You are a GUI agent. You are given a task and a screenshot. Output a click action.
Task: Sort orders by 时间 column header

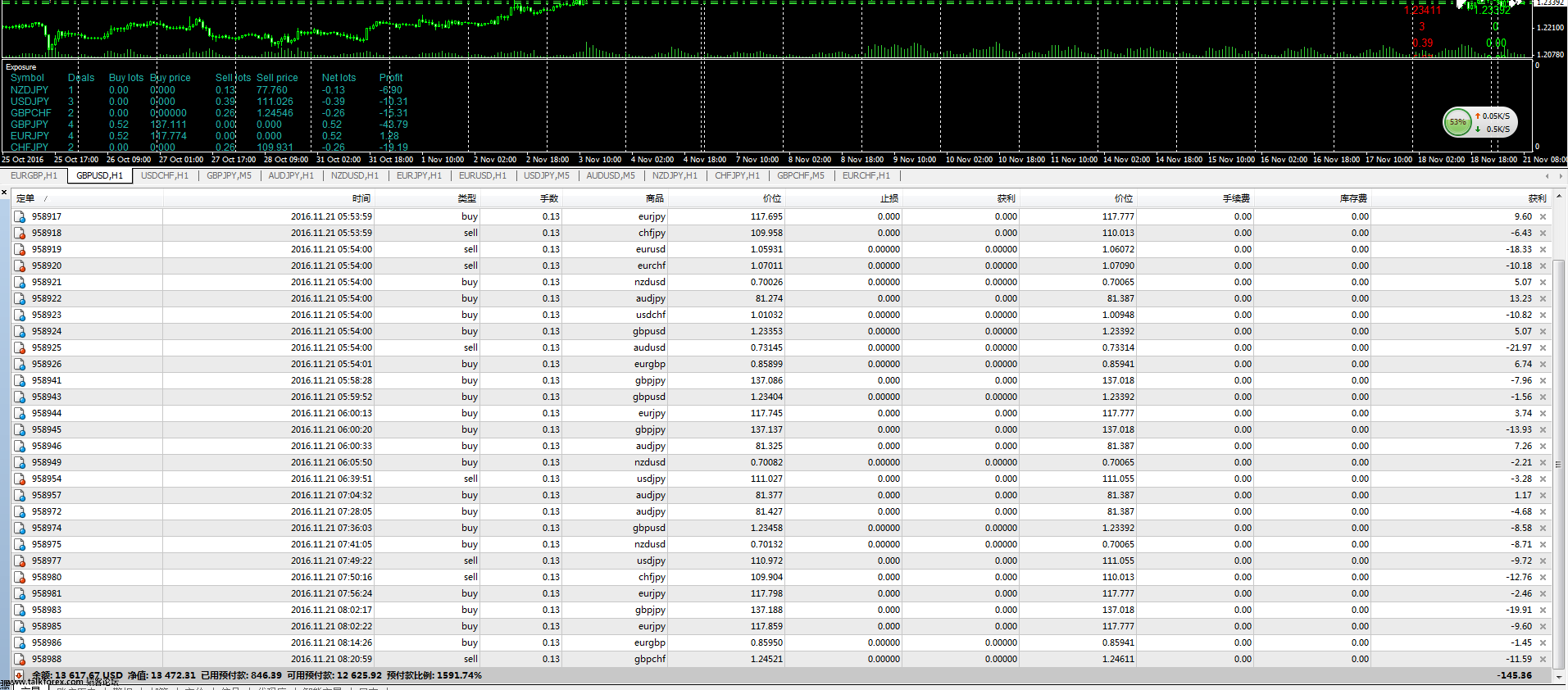coord(268,198)
